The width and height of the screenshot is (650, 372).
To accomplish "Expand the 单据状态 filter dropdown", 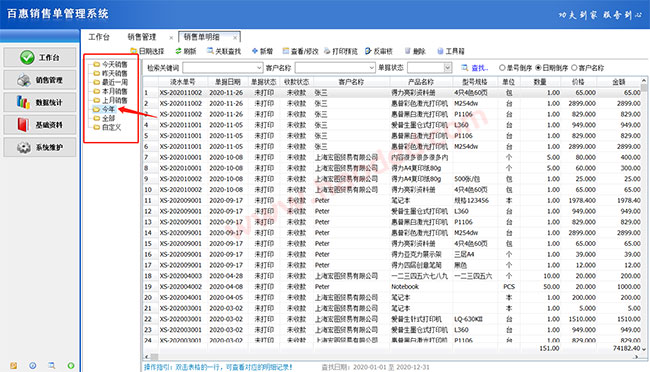I will (447, 68).
